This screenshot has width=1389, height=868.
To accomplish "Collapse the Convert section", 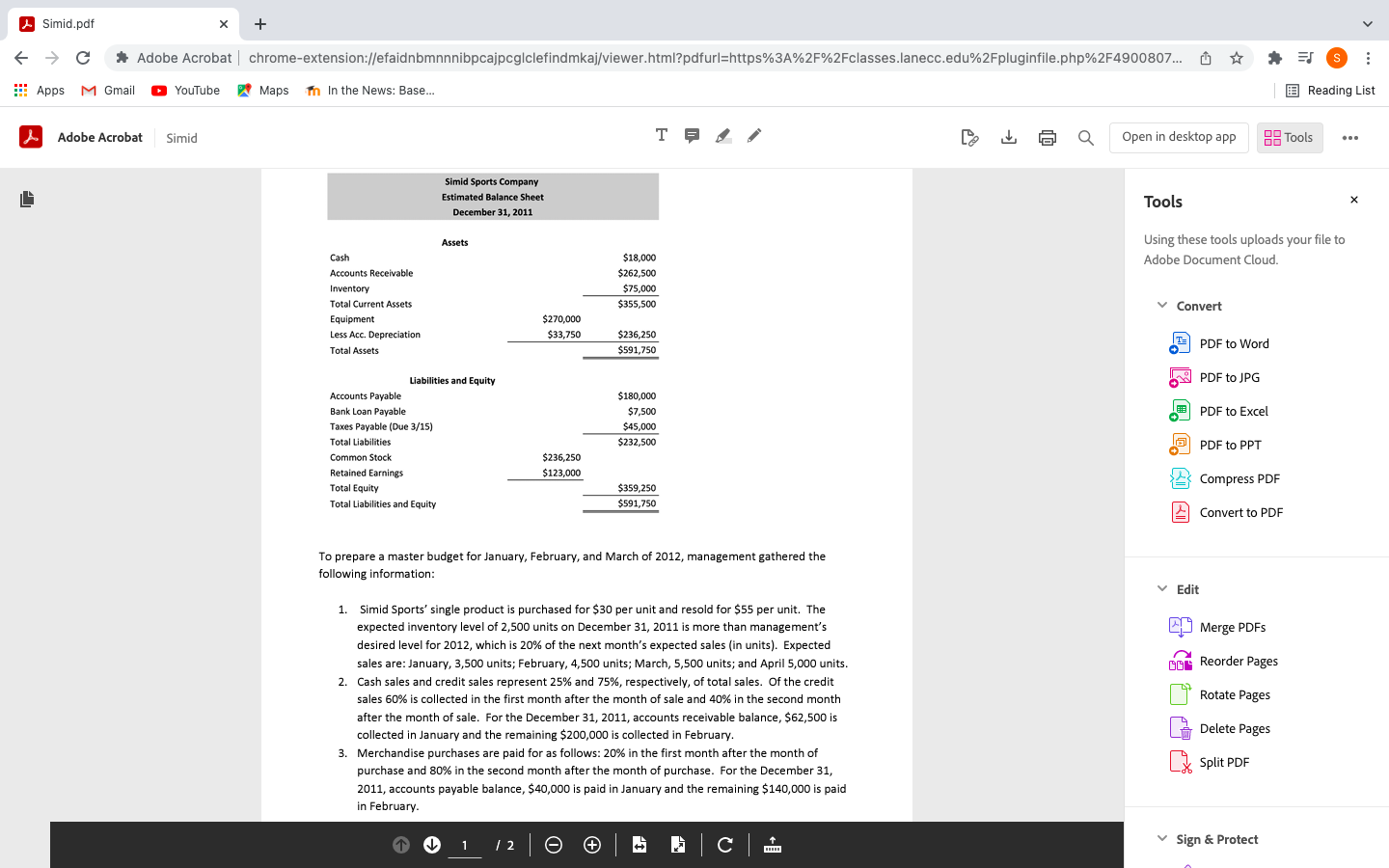I will (x=1162, y=305).
